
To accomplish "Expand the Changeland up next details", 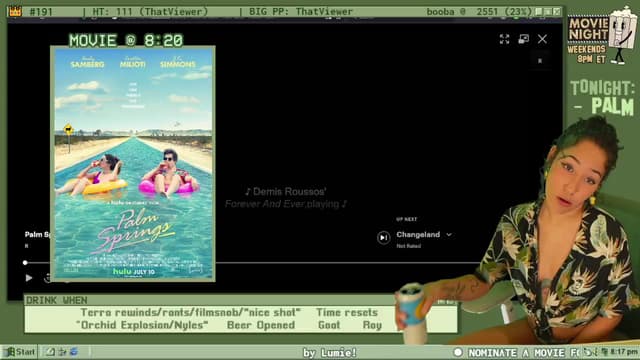I will pos(449,235).
